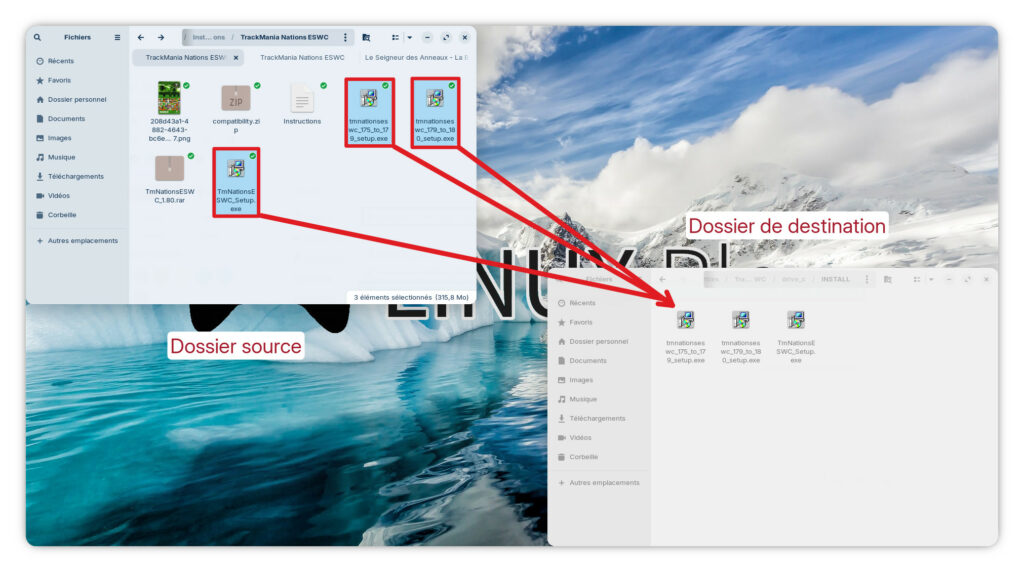Viewport: 1024px width, 572px height.
Task: Click the INSTALL path segment in the destination window
Action: (835, 279)
